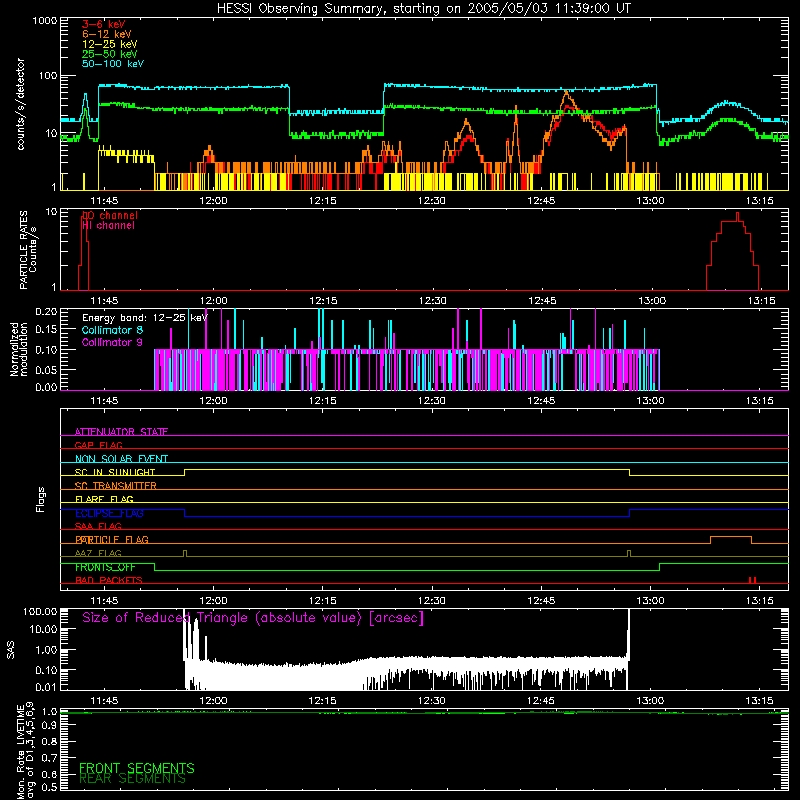
Task: Click the raised PARTICLE FLAG segment after 13:00
Action: [731, 540]
